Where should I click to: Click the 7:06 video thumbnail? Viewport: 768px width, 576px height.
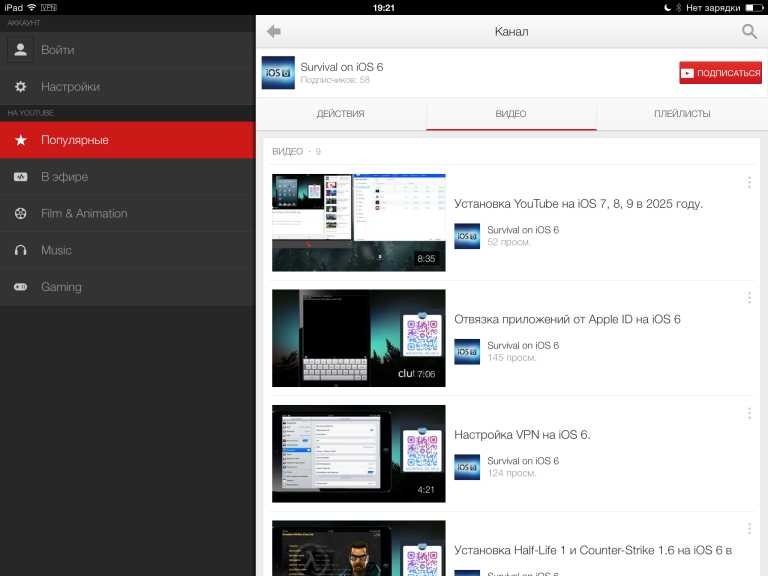pyautogui.click(x=359, y=338)
